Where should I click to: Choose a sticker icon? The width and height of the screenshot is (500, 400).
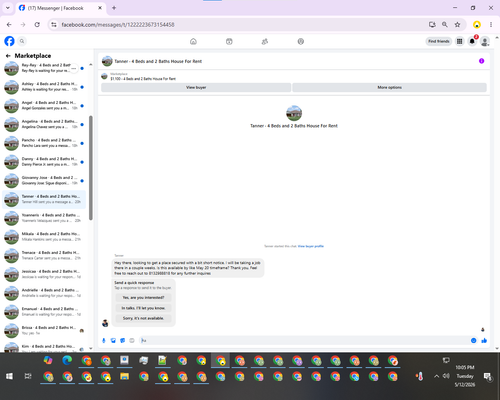point(123,340)
